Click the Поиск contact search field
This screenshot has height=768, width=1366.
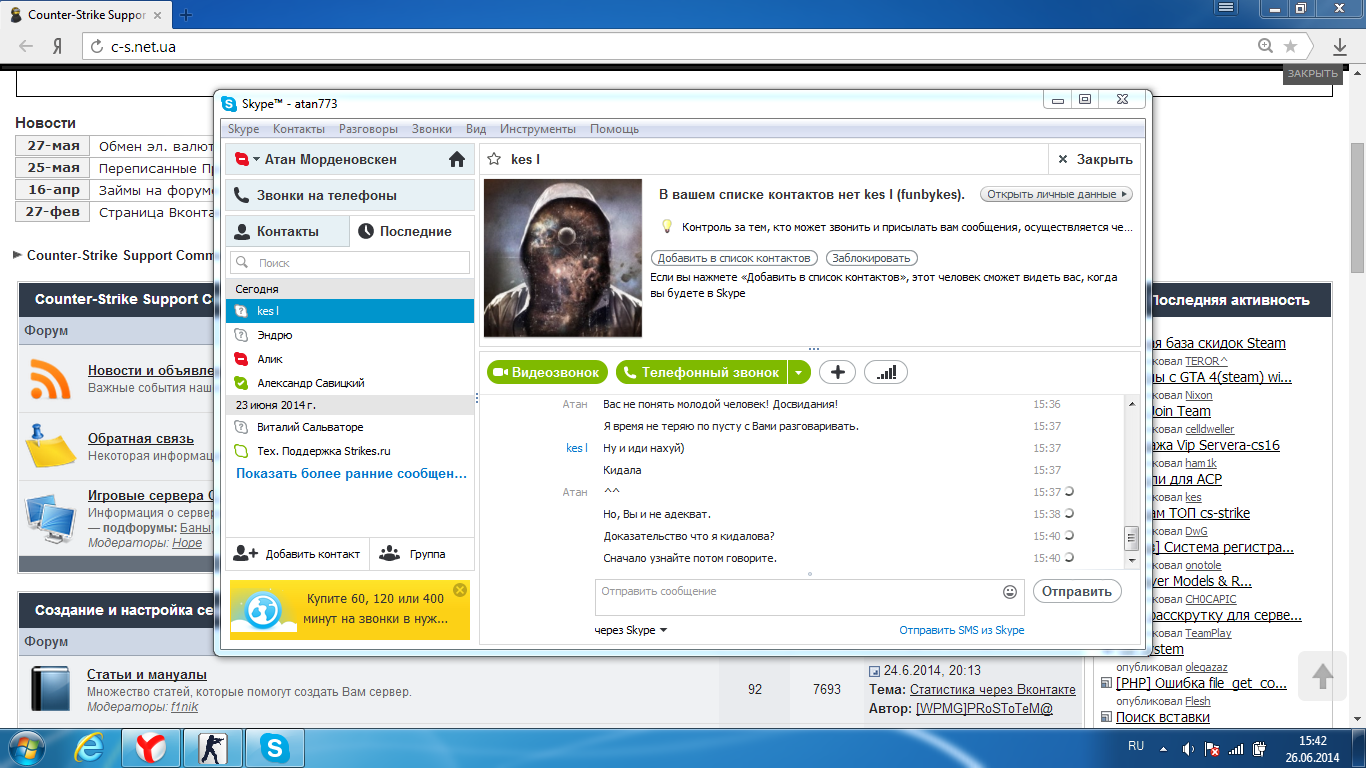click(x=350, y=262)
